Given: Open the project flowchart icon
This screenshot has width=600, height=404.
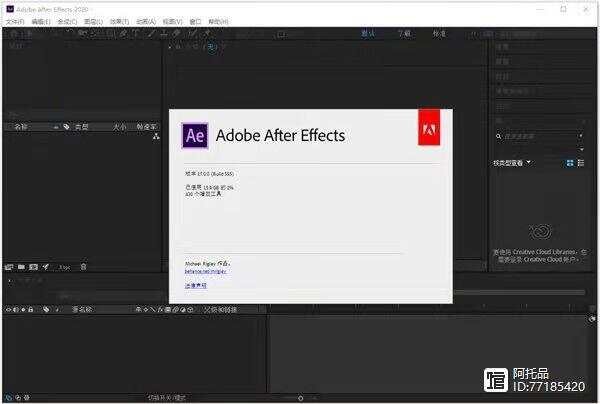Looking at the screenshot, I should [156, 137].
